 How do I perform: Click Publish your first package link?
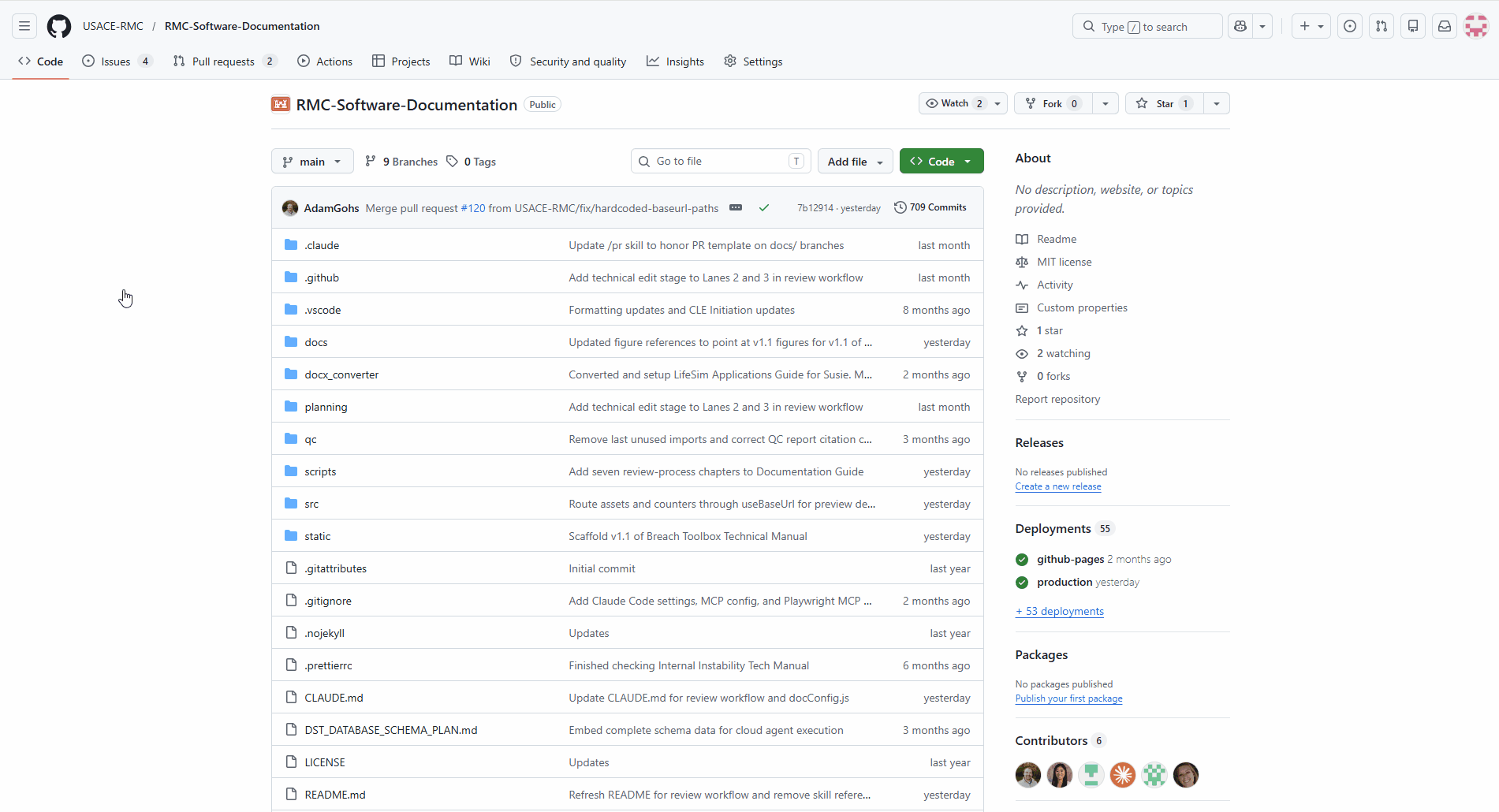click(1068, 698)
